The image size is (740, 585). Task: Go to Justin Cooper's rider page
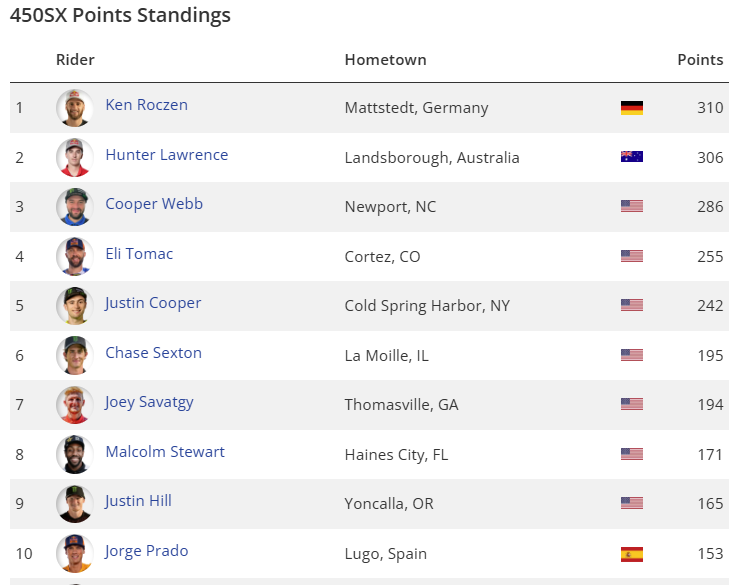tap(153, 303)
